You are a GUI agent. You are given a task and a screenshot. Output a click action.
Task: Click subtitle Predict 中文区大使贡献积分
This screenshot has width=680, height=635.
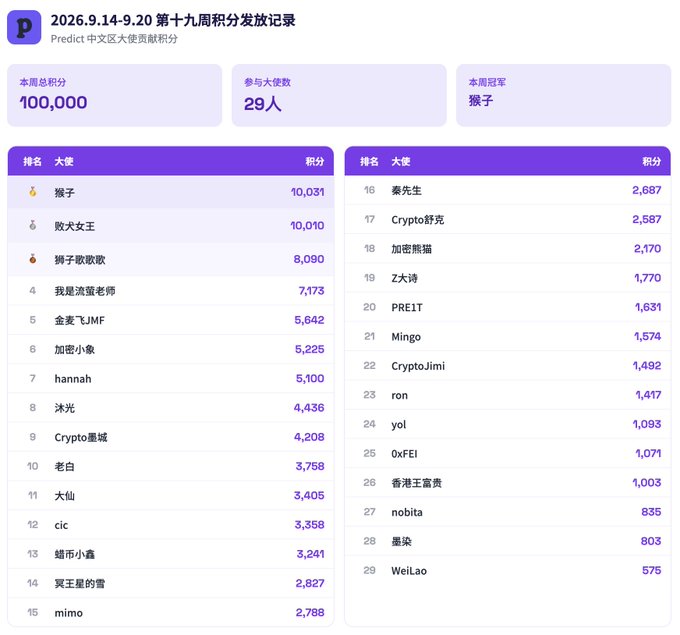[x=114, y=39]
